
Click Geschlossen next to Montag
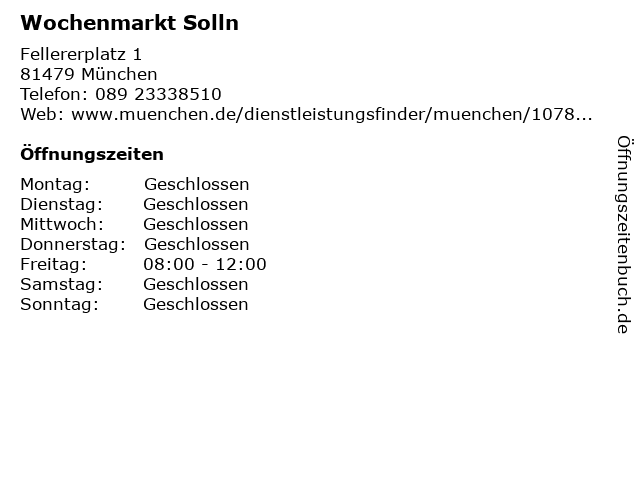(x=196, y=184)
